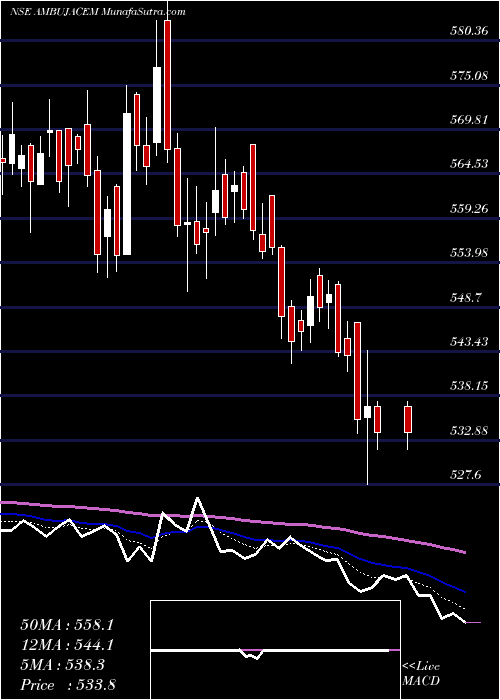Click the 5MA : 538.3 readout
The height and width of the screenshot is (700, 500).
pyautogui.click(x=62, y=665)
